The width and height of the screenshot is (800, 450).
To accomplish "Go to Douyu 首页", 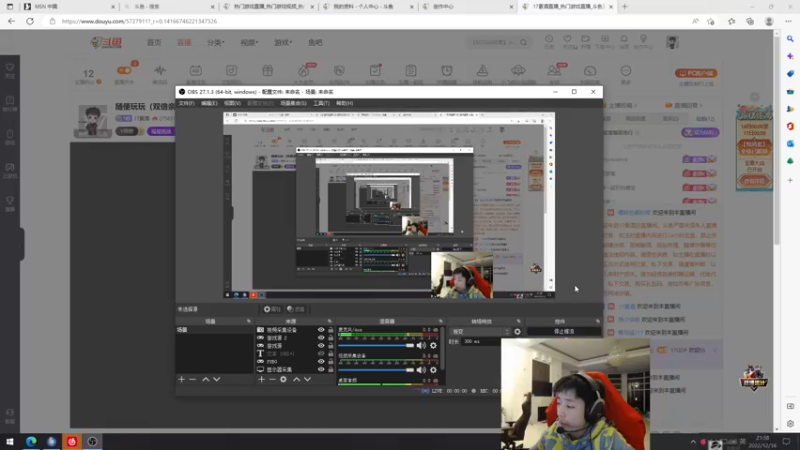I will (154, 42).
